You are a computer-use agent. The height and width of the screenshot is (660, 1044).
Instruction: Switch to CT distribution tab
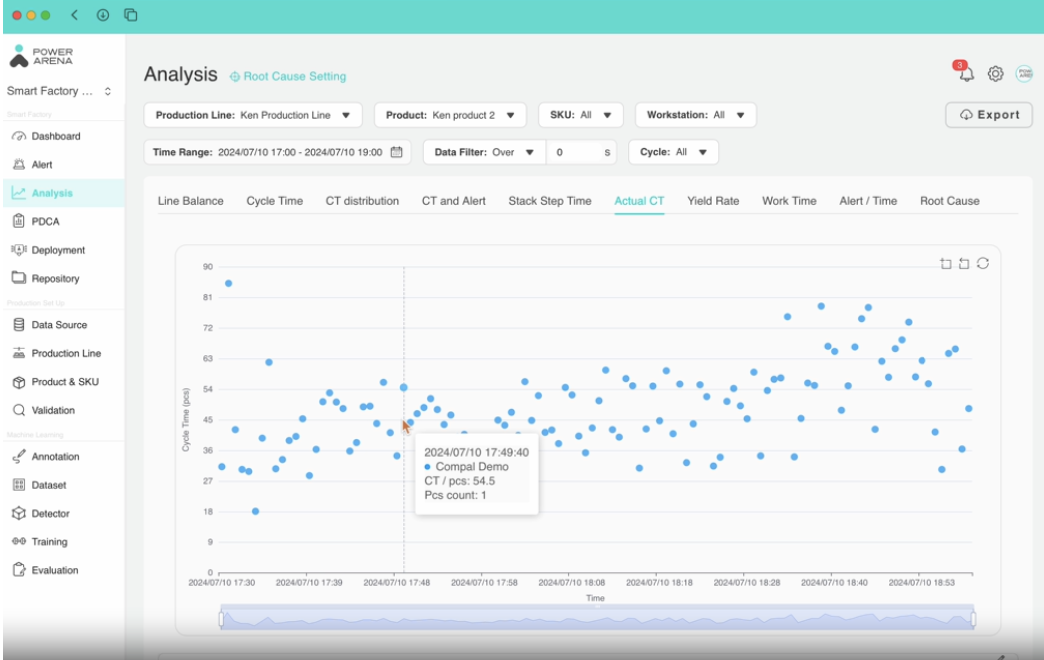[x=362, y=201]
